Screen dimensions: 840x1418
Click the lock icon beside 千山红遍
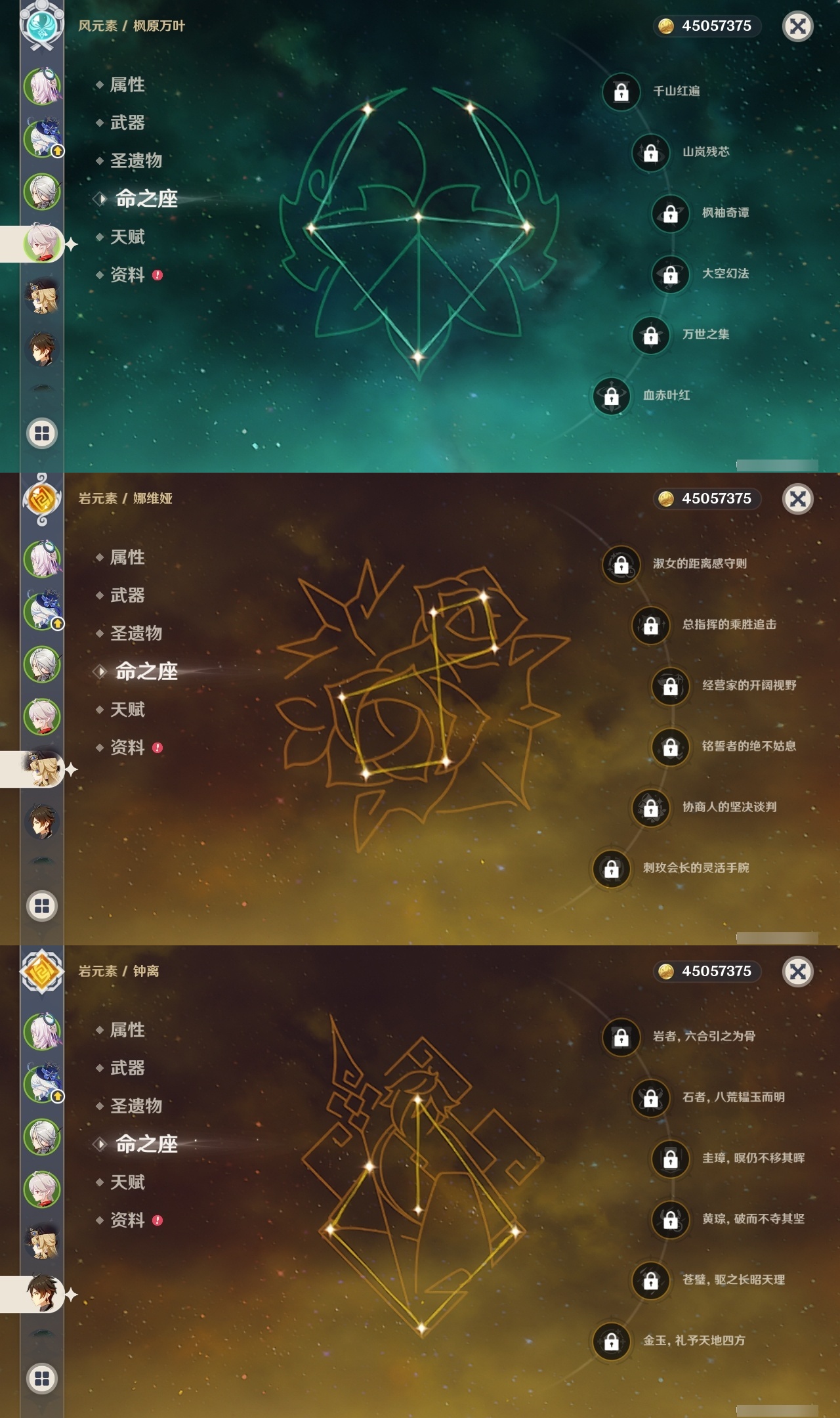[x=621, y=92]
